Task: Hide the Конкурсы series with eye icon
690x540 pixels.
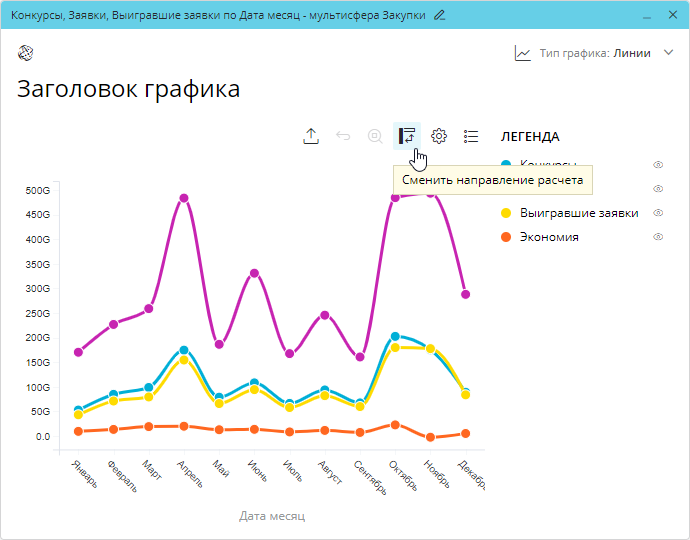Action: pyautogui.click(x=658, y=164)
